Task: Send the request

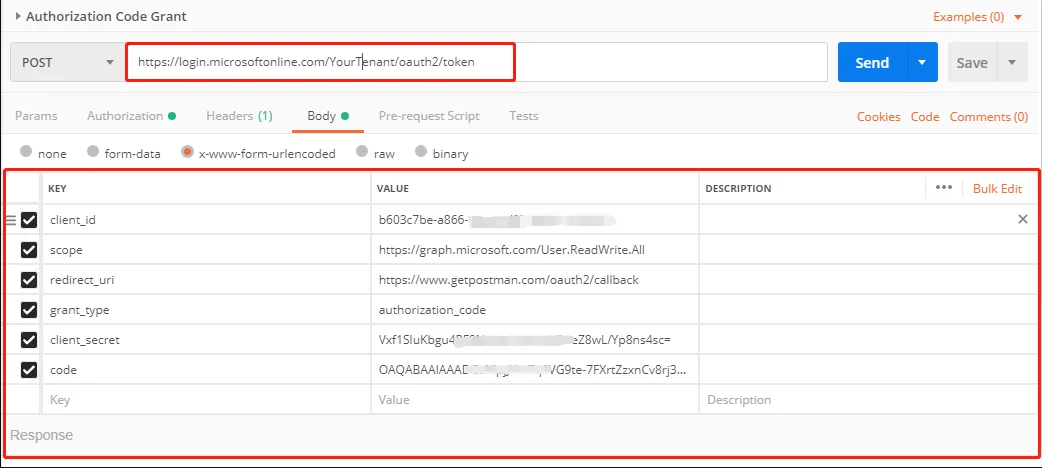Action: pyautogui.click(x=872, y=62)
